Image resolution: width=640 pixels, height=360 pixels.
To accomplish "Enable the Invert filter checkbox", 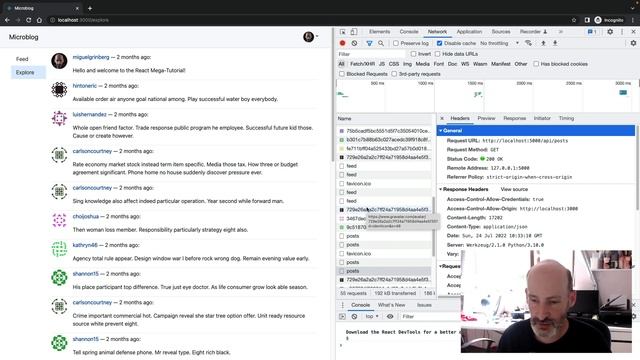I will coord(413,54).
